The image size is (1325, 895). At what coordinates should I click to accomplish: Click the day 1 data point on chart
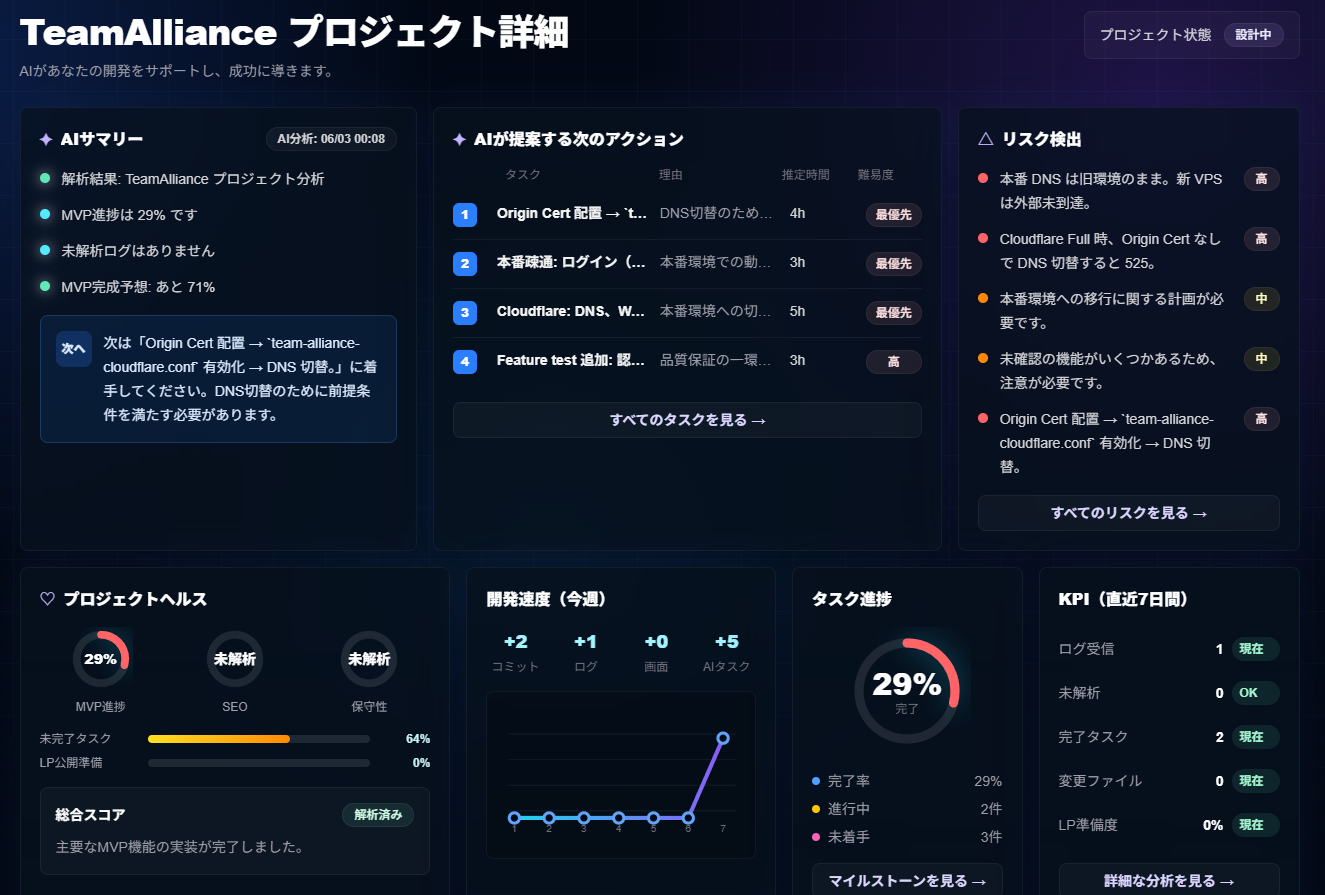(514, 817)
